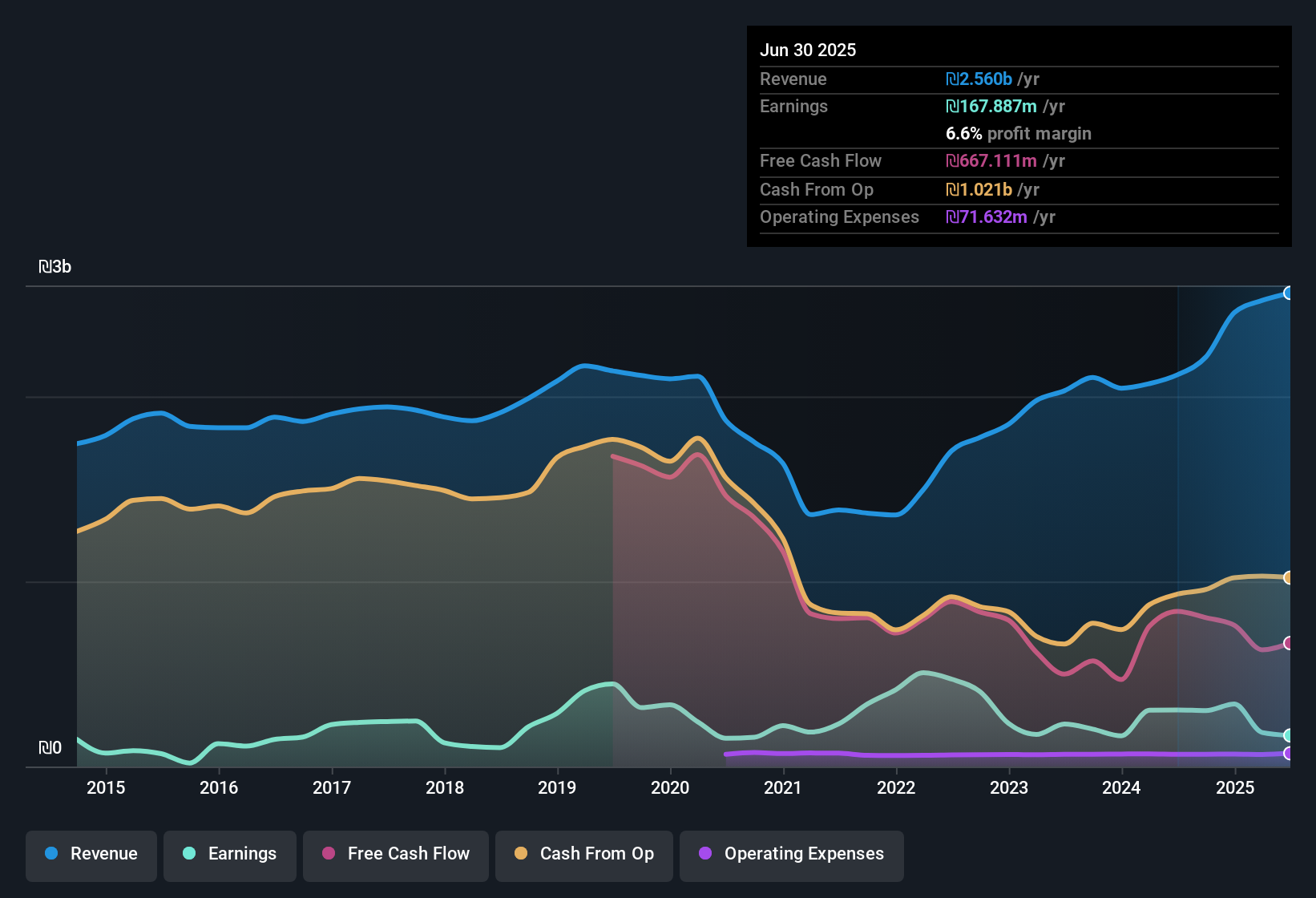Image resolution: width=1316 pixels, height=898 pixels.
Task: Toggle the Operating Expenses series visibility
Action: pyautogui.click(x=792, y=854)
